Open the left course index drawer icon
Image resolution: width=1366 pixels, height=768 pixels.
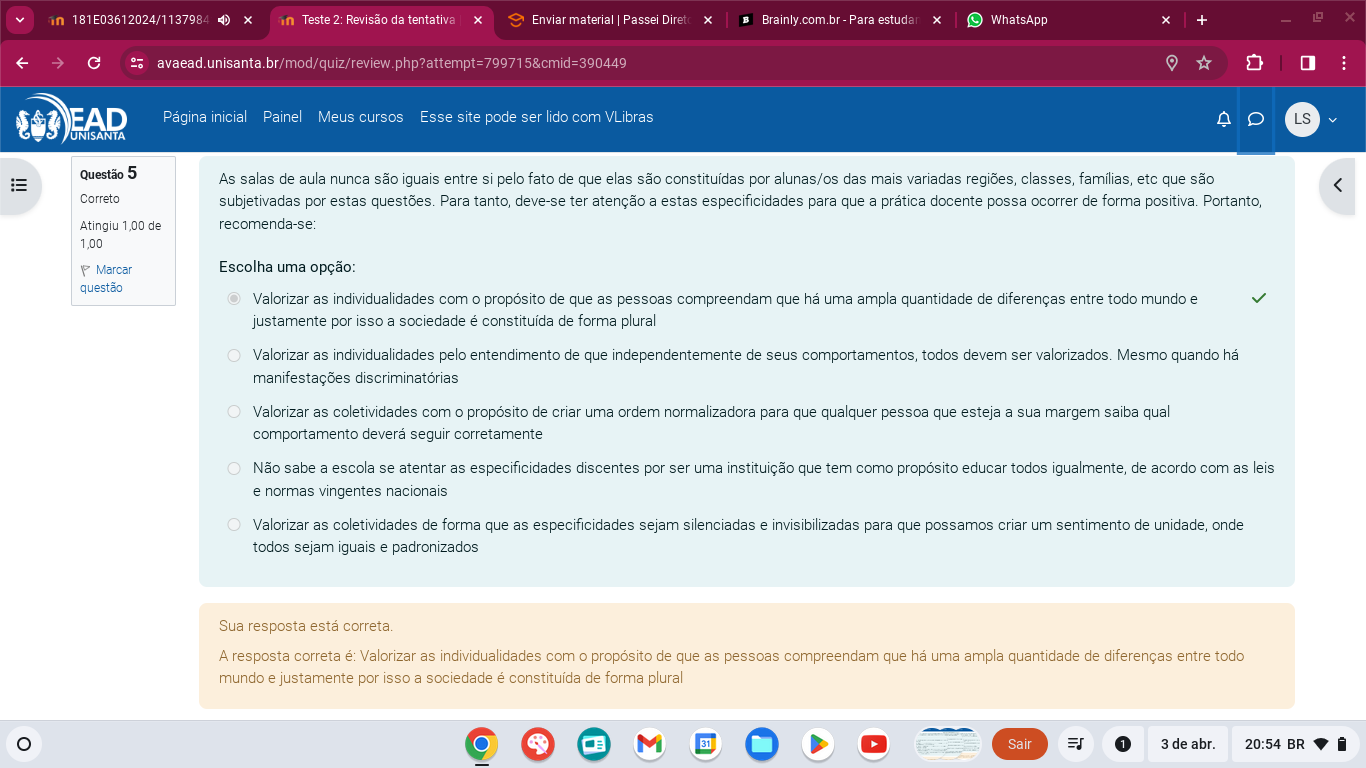19,185
